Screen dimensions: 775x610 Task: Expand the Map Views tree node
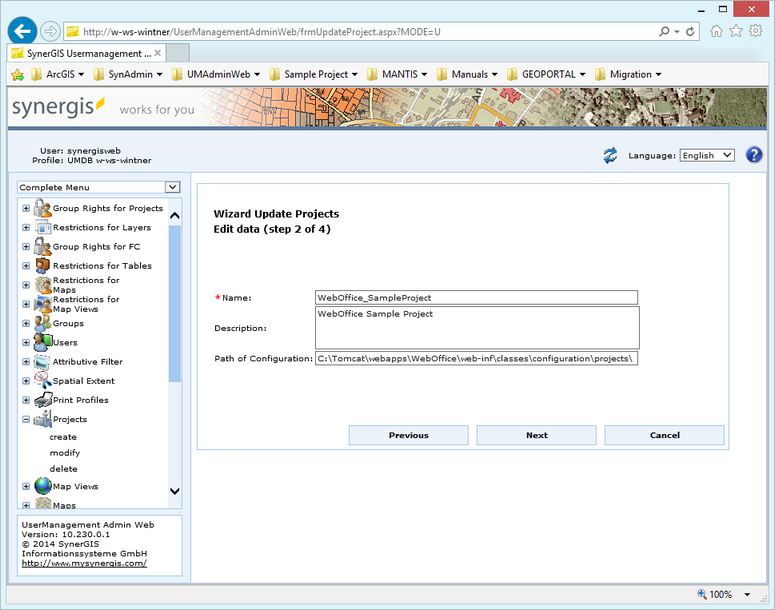click(x=26, y=486)
